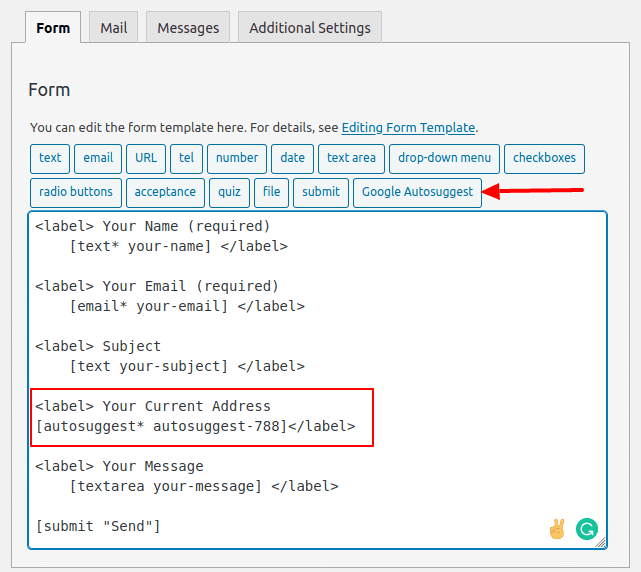Insert a file tag

coord(271,193)
